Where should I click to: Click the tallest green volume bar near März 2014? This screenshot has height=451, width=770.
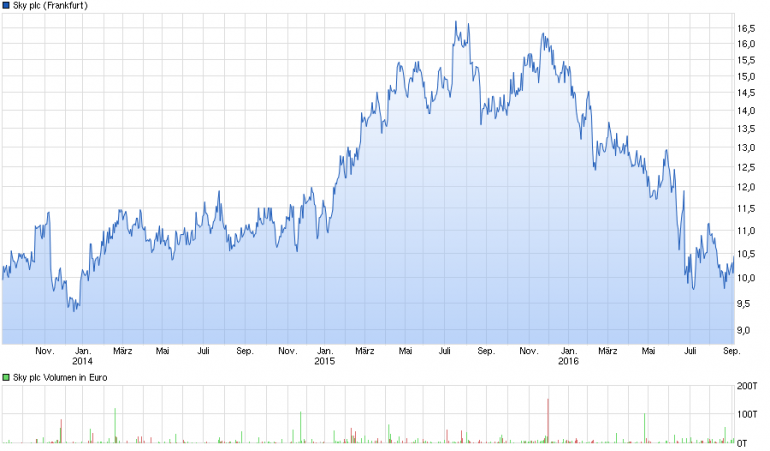click(115, 425)
